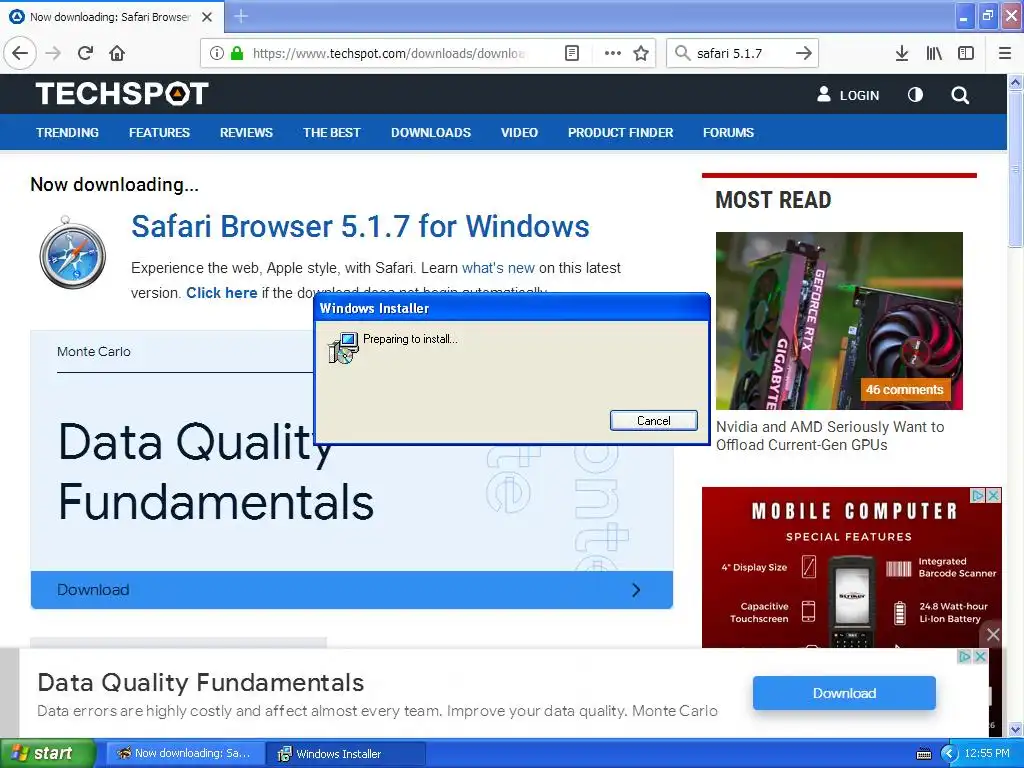Click Download on the Monte Carlo ad
Screen dimensions: 1024x768
point(351,590)
